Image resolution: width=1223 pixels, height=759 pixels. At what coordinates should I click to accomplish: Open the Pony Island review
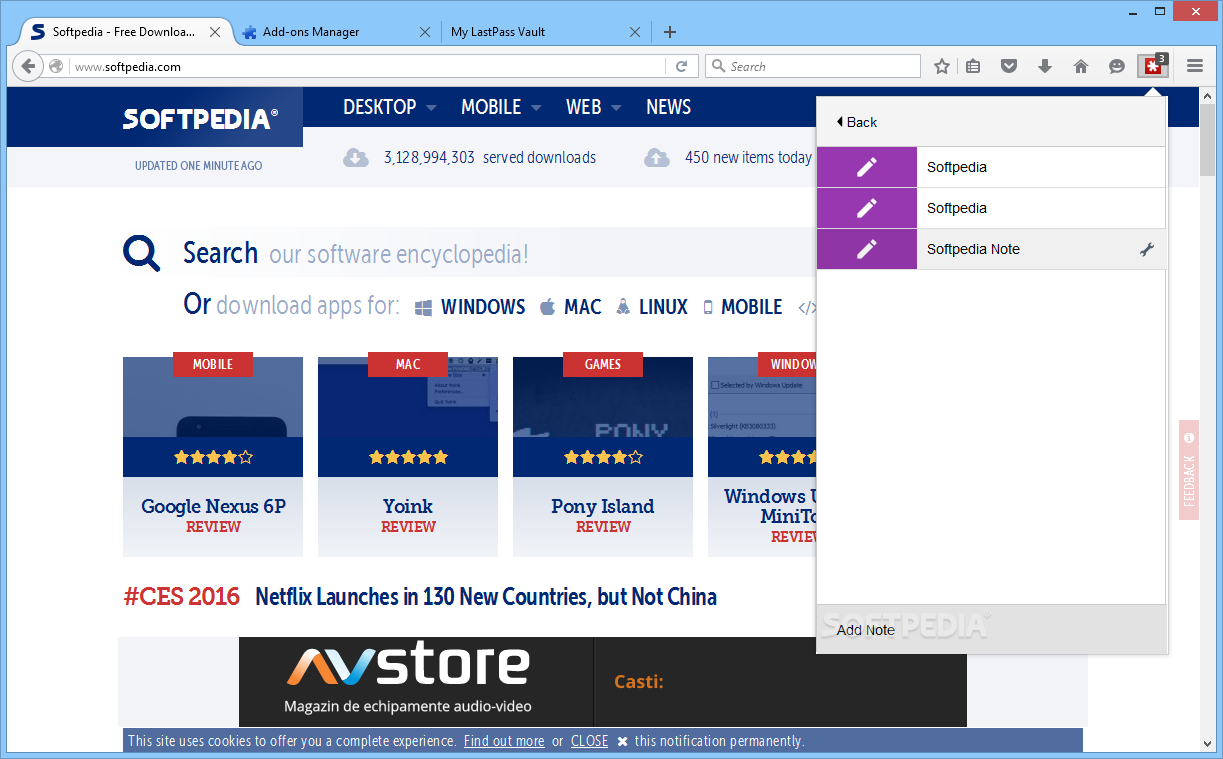click(603, 506)
